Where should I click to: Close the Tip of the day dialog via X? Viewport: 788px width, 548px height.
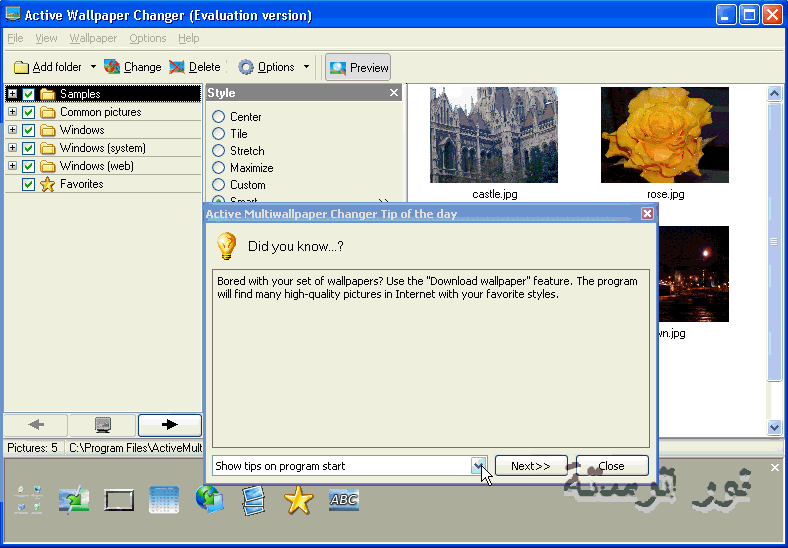(647, 214)
